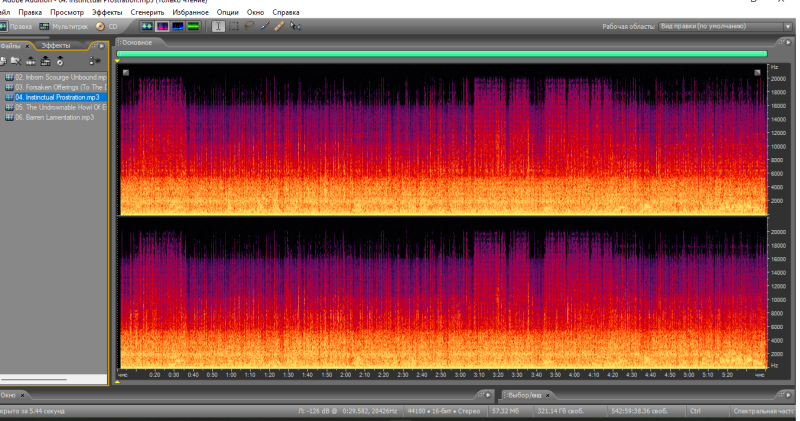Toggle the Spectral Frequency display button
Image resolution: width=800 pixels, height=421 pixels.
coord(162,26)
